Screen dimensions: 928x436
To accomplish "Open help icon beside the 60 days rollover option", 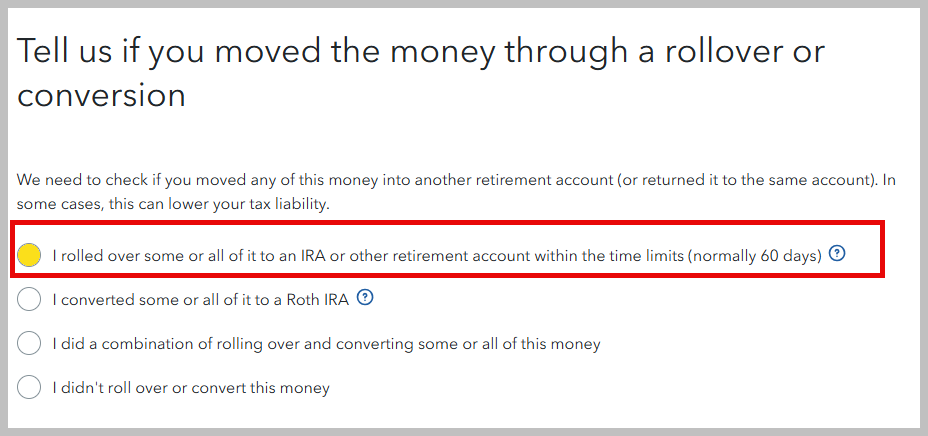I will click(x=837, y=254).
